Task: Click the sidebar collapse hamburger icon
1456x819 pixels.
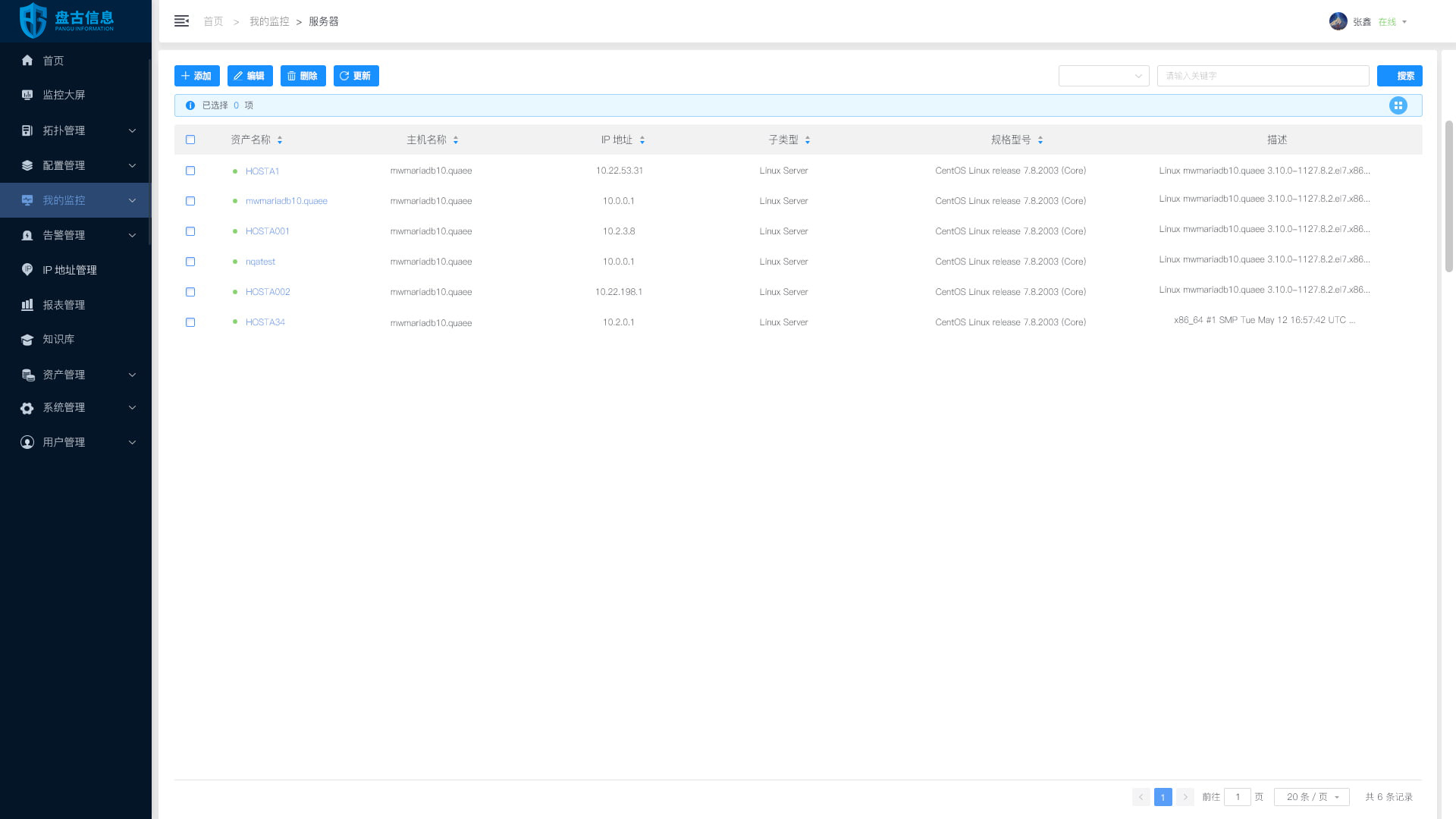Action: coord(181,21)
